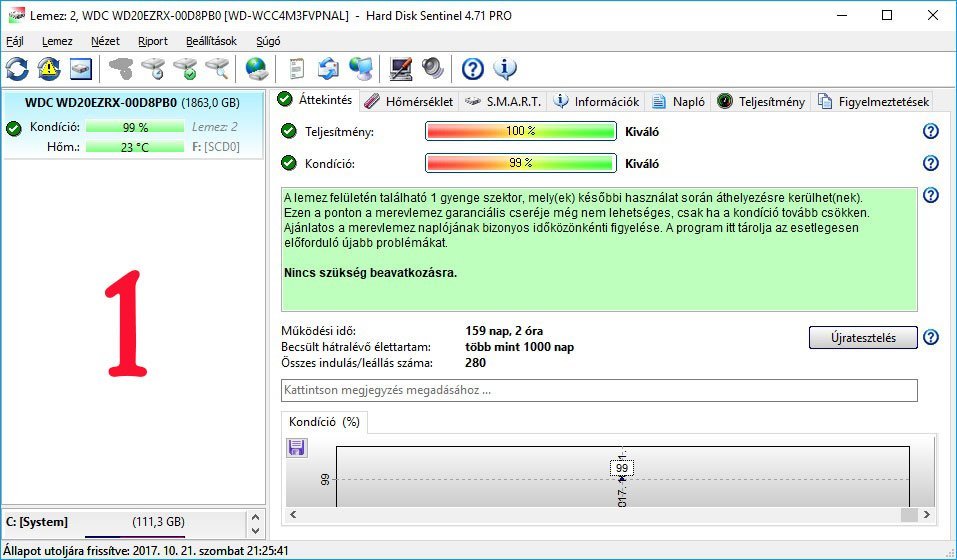Open the Beállítások menu
The width and height of the screenshot is (957, 560).
pyautogui.click(x=211, y=41)
